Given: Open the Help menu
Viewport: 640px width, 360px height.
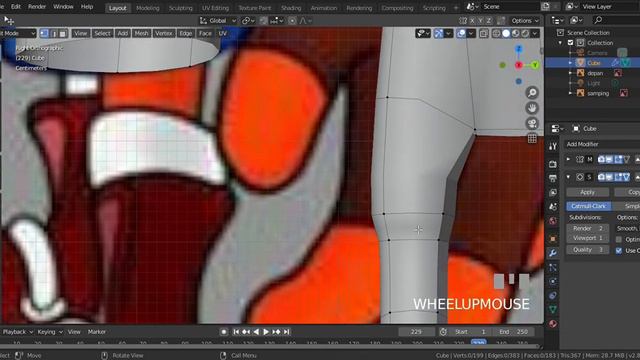Looking at the screenshot, I should point(87,7).
